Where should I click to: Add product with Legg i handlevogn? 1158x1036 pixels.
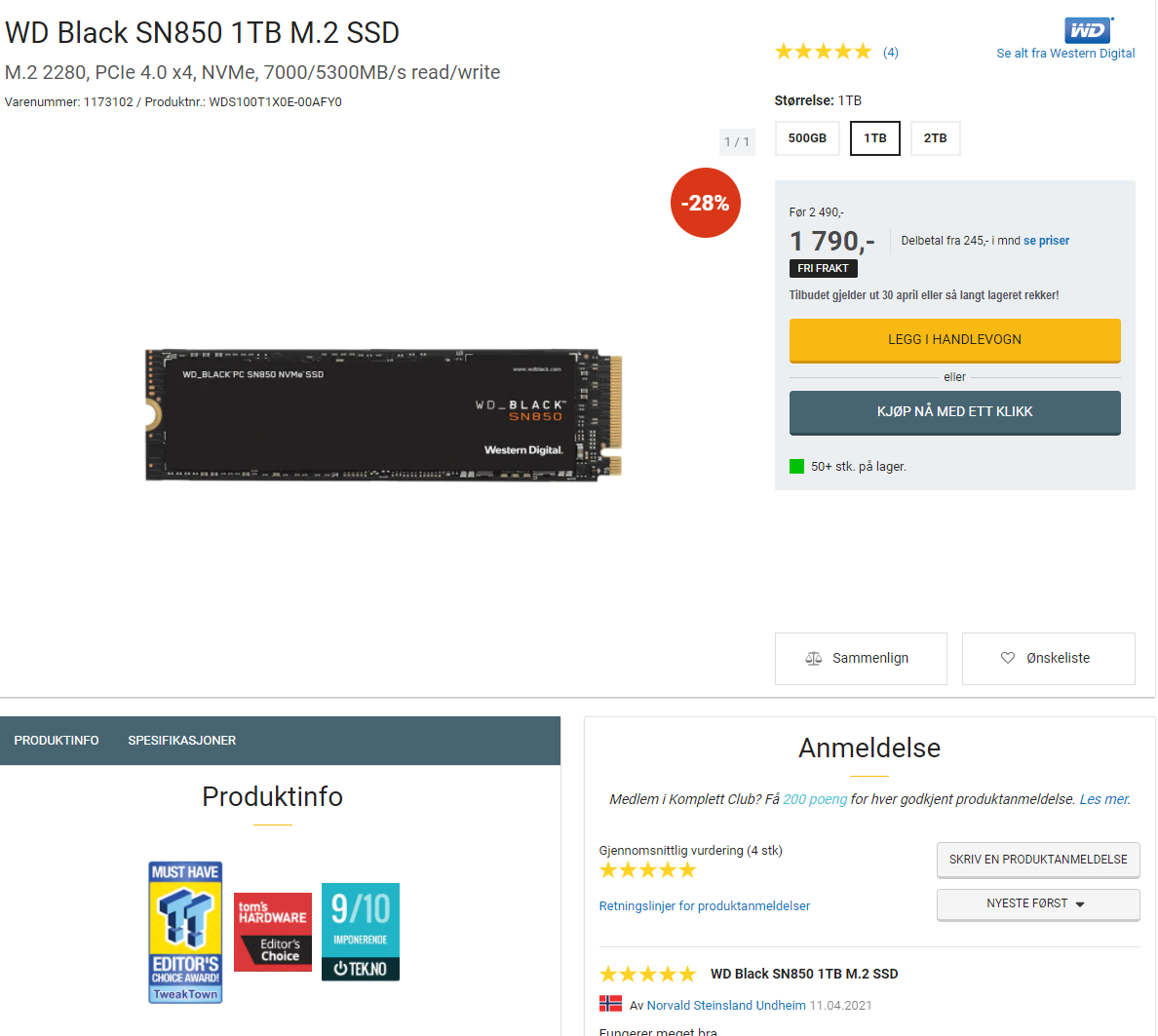pyautogui.click(x=954, y=340)
